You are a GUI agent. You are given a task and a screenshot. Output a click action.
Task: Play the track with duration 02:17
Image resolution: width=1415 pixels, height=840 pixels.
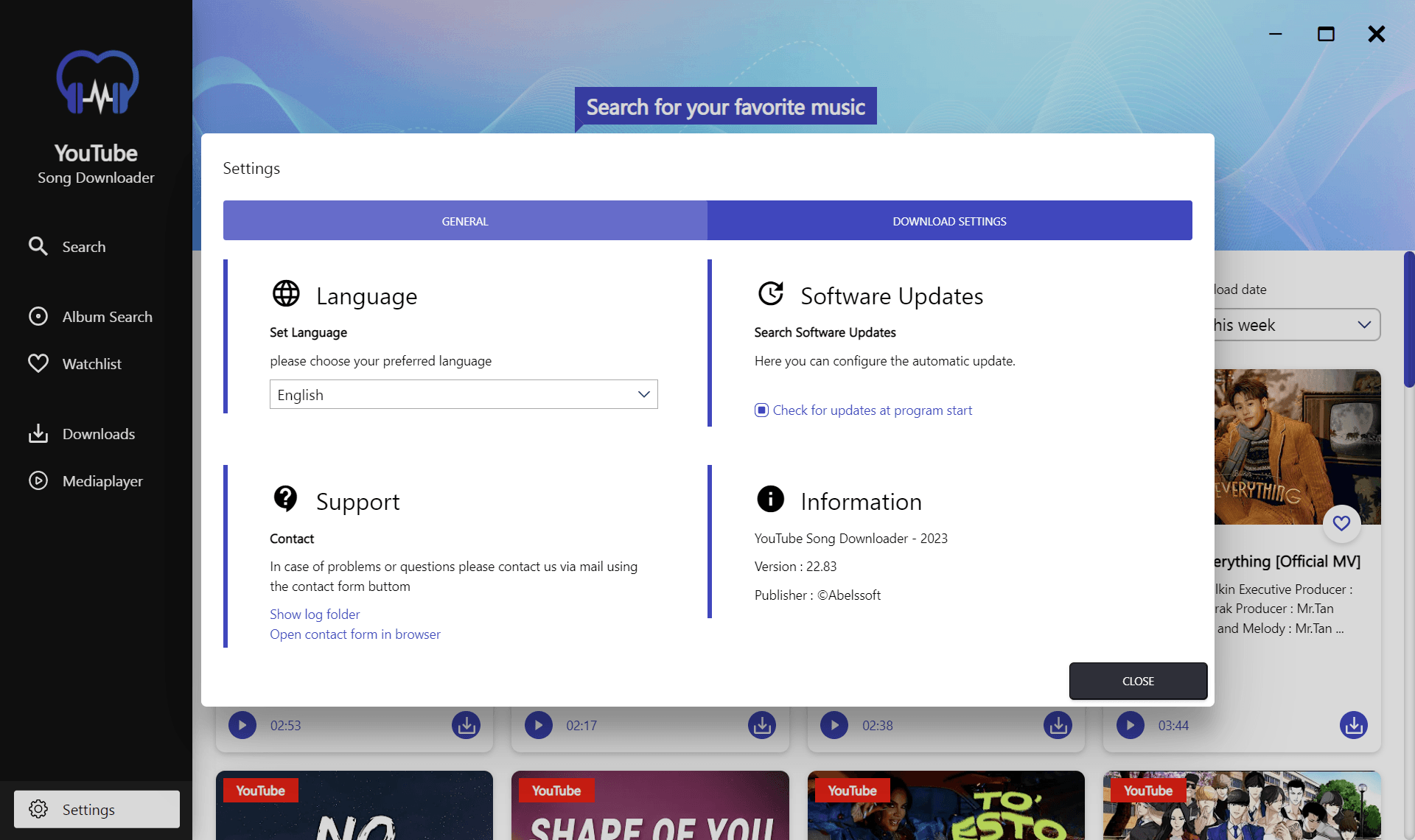(x=538, y=725)
